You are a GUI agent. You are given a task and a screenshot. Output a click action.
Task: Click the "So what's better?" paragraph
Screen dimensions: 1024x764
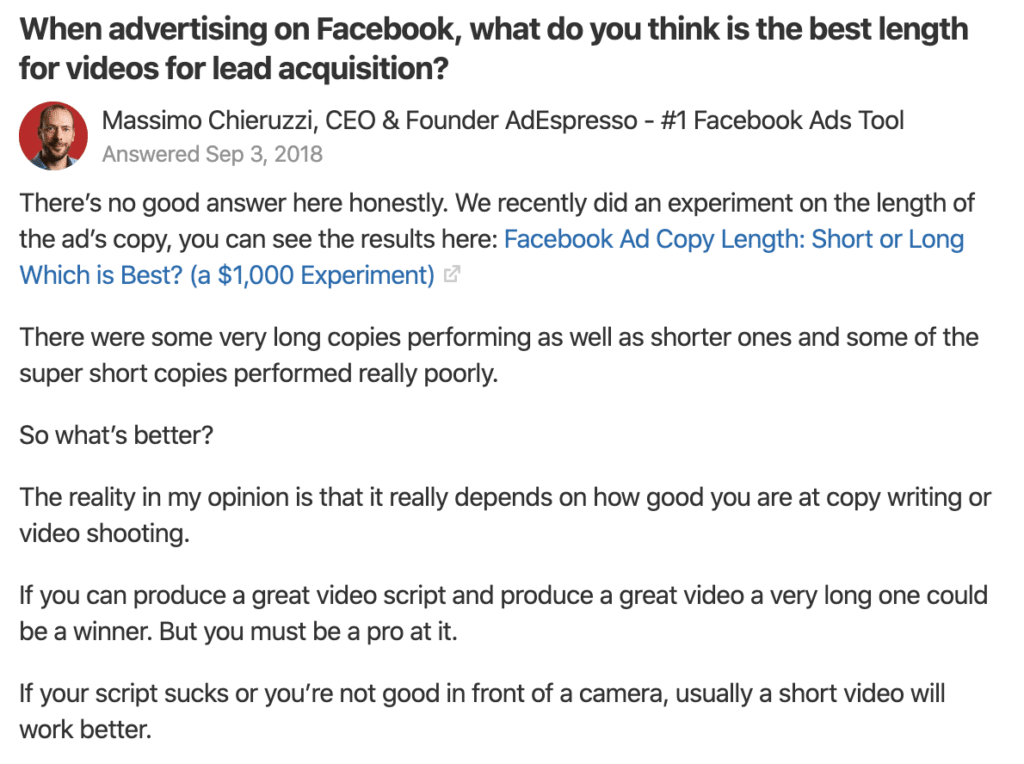116,435
